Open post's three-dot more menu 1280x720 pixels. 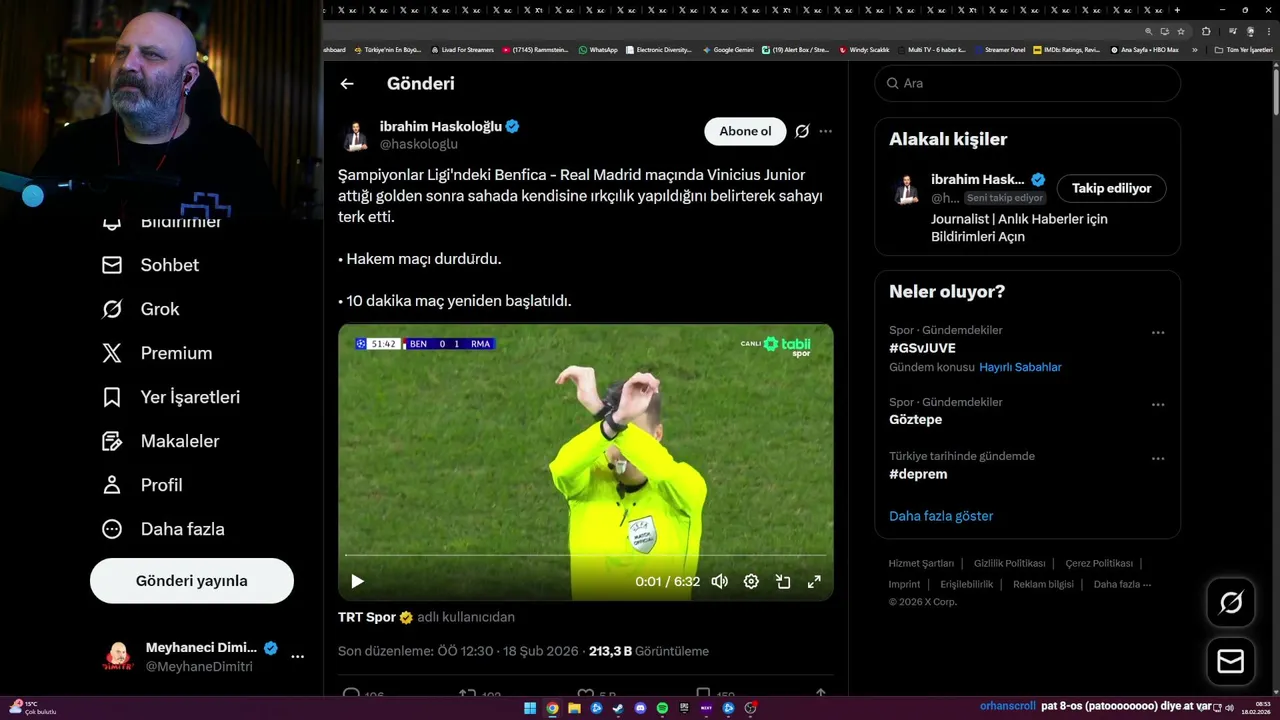[x=825, y=131]
